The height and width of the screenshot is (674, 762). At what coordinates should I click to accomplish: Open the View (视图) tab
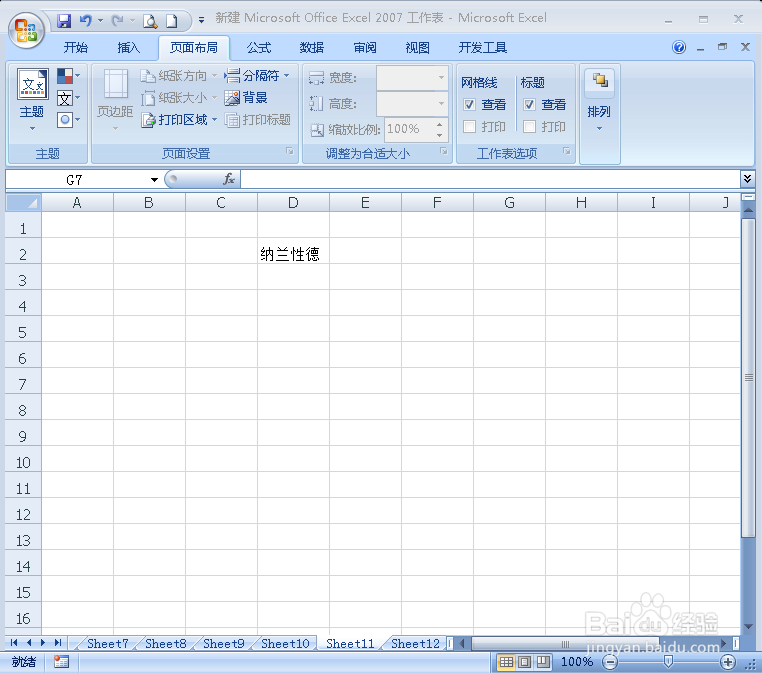tap(417, 48)
